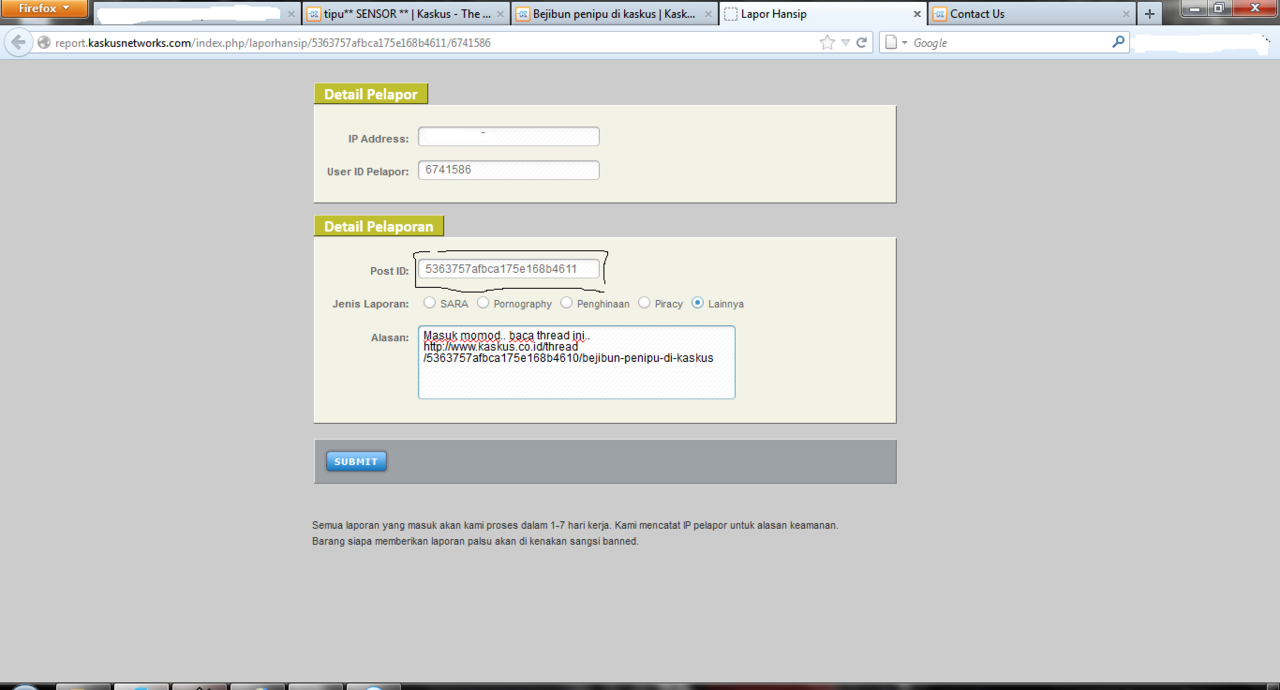Click the IP Address field
The width and height of the screenshot is (1280, 690).
click(x=509, y=137)
